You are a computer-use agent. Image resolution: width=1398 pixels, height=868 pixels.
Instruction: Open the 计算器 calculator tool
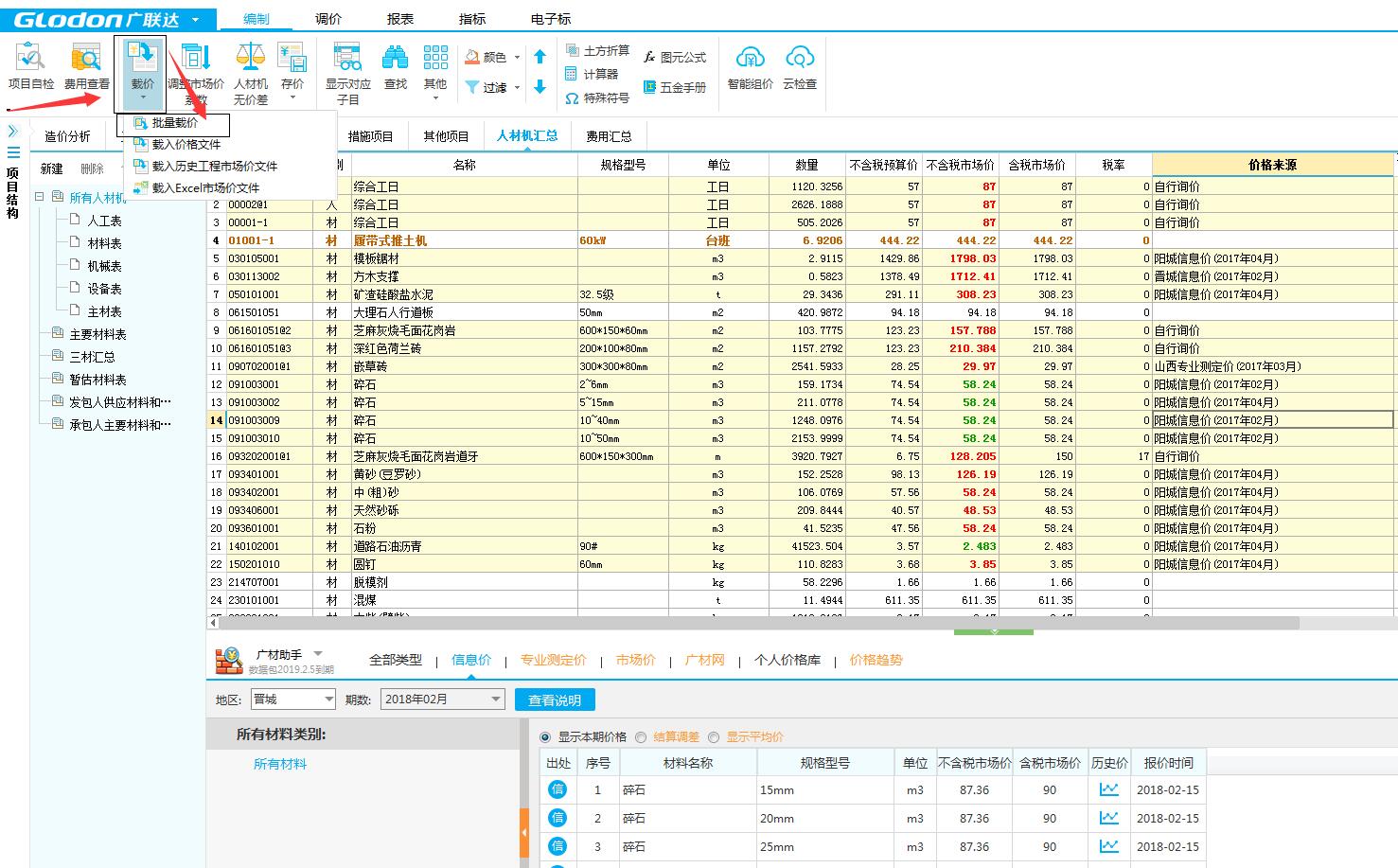tap(593, 74)
